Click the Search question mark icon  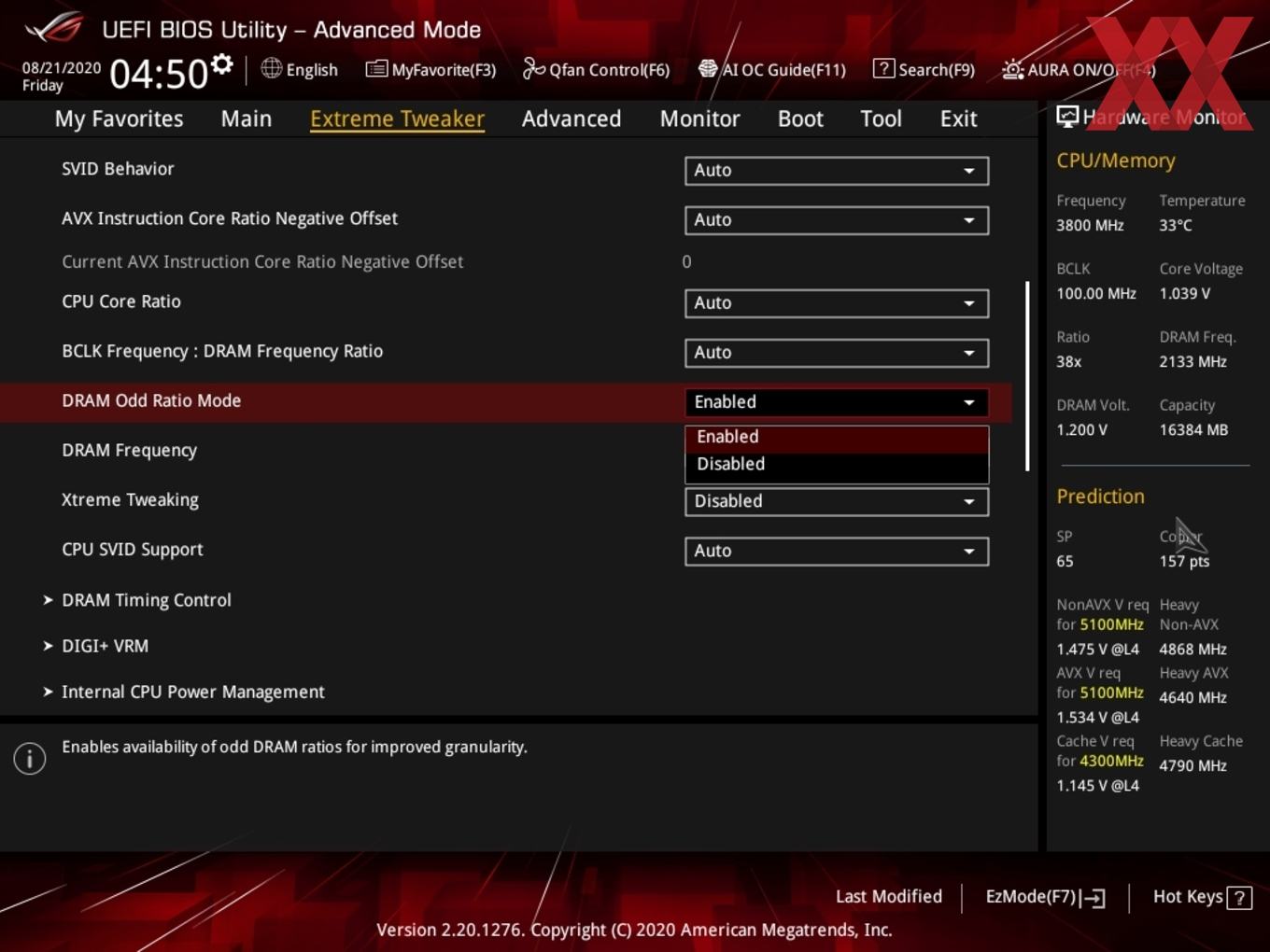883,68
